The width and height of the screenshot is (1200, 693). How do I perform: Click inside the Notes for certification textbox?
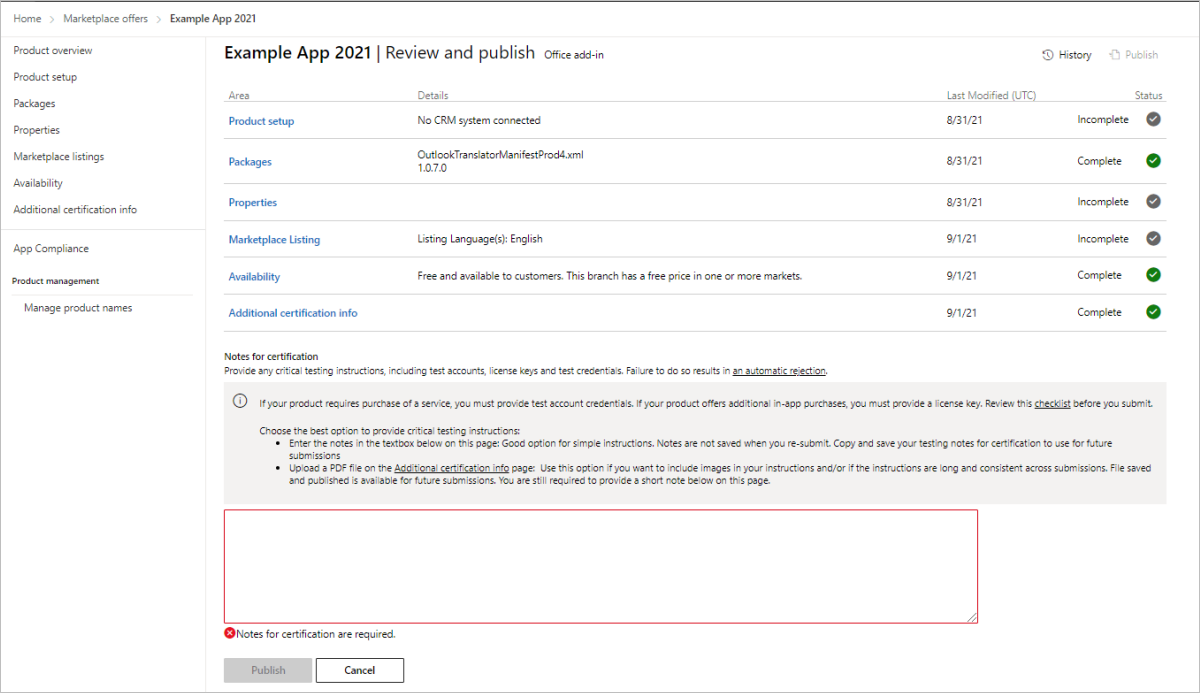(x=600, y=566)
